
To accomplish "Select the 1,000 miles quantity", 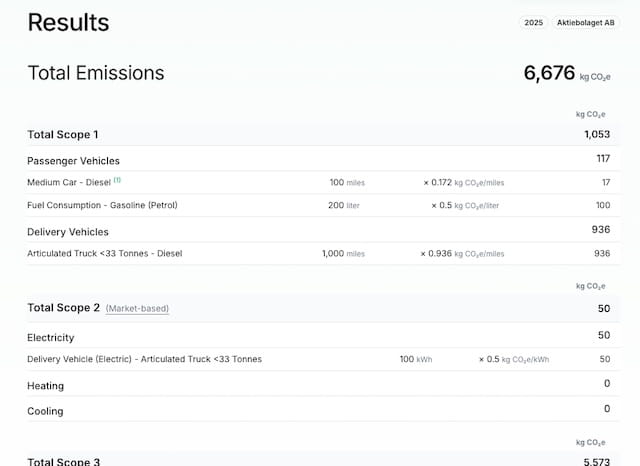I will click(343, 253).
